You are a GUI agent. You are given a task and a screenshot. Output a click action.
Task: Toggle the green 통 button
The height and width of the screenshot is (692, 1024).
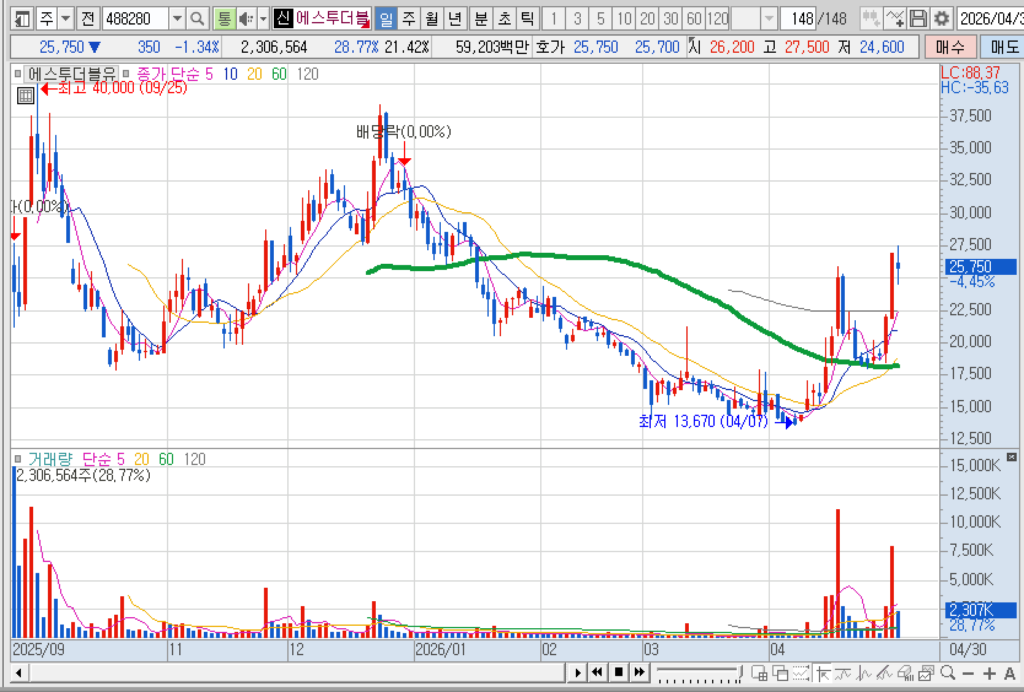click(224, 19)
